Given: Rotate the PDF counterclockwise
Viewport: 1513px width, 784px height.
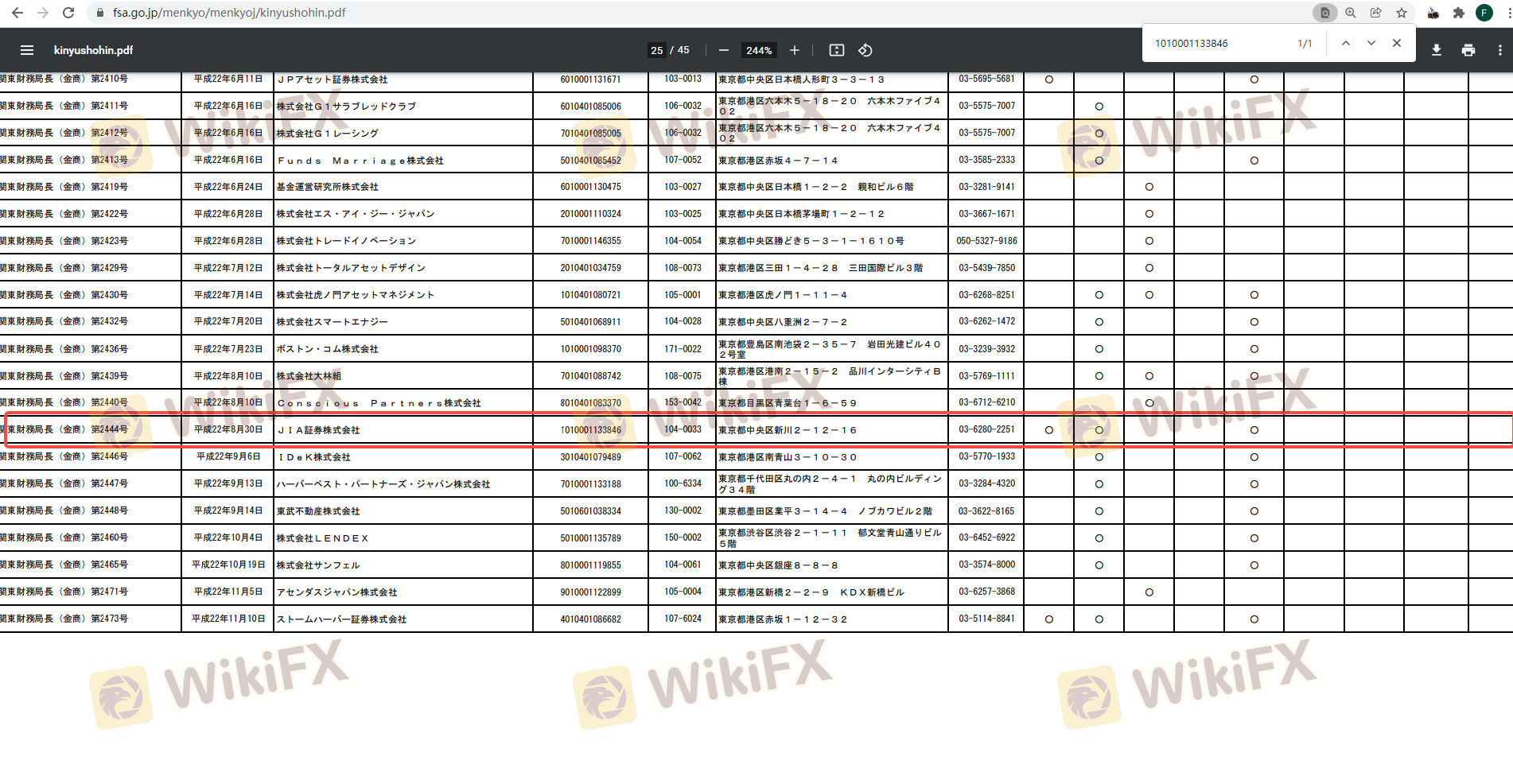Looking at the screenshot, I should click(x=865, y=50).
